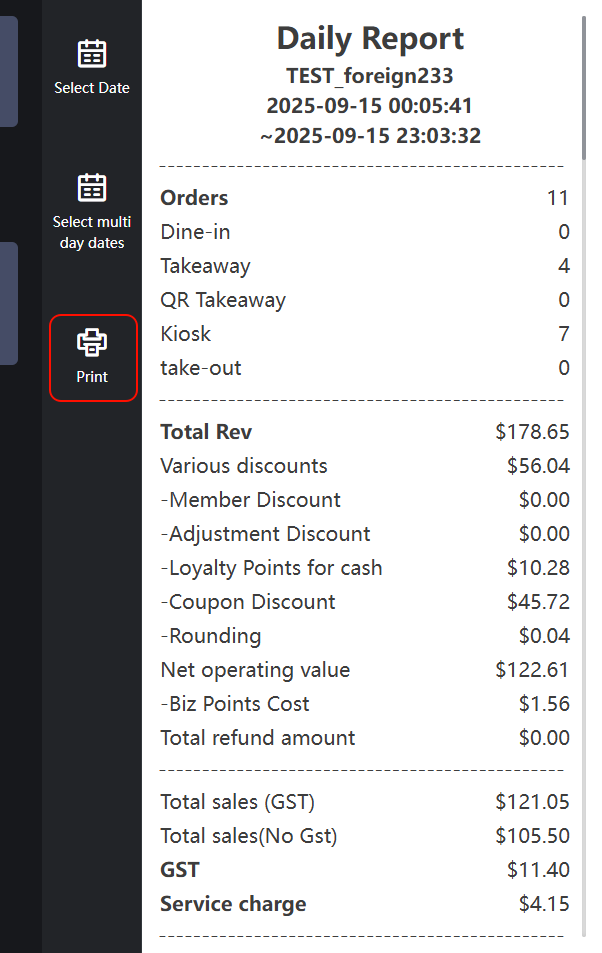Image resolution: width=602 pixels, height=953 pixels.
Task: Click the bold "GST" label
Action: [180, 870]
